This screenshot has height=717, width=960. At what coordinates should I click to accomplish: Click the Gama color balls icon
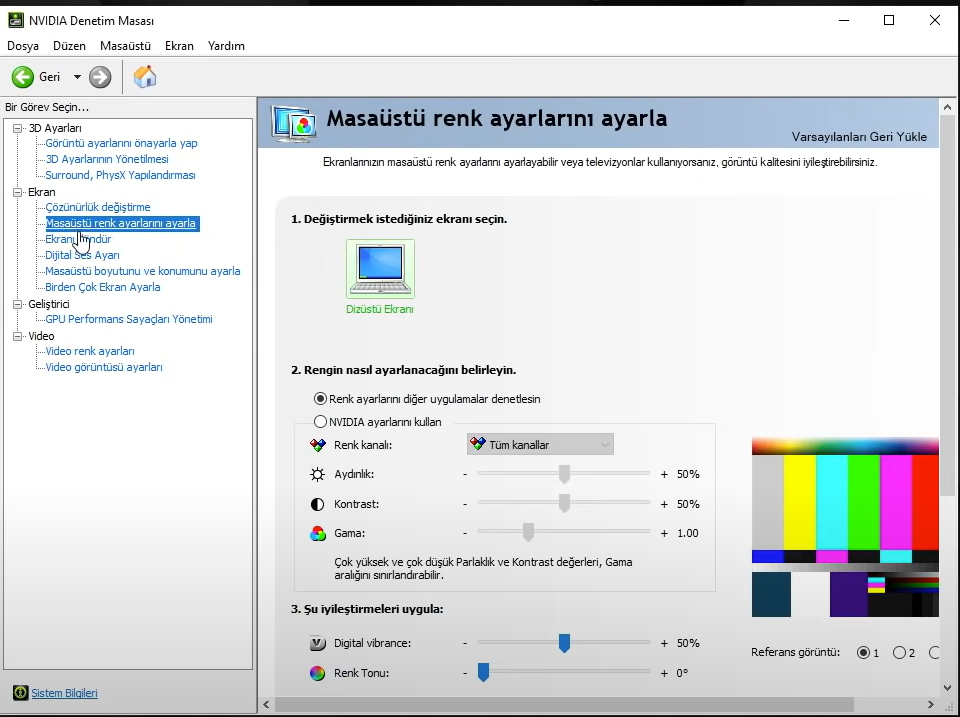pyautogui.click(x=318, y=533)
